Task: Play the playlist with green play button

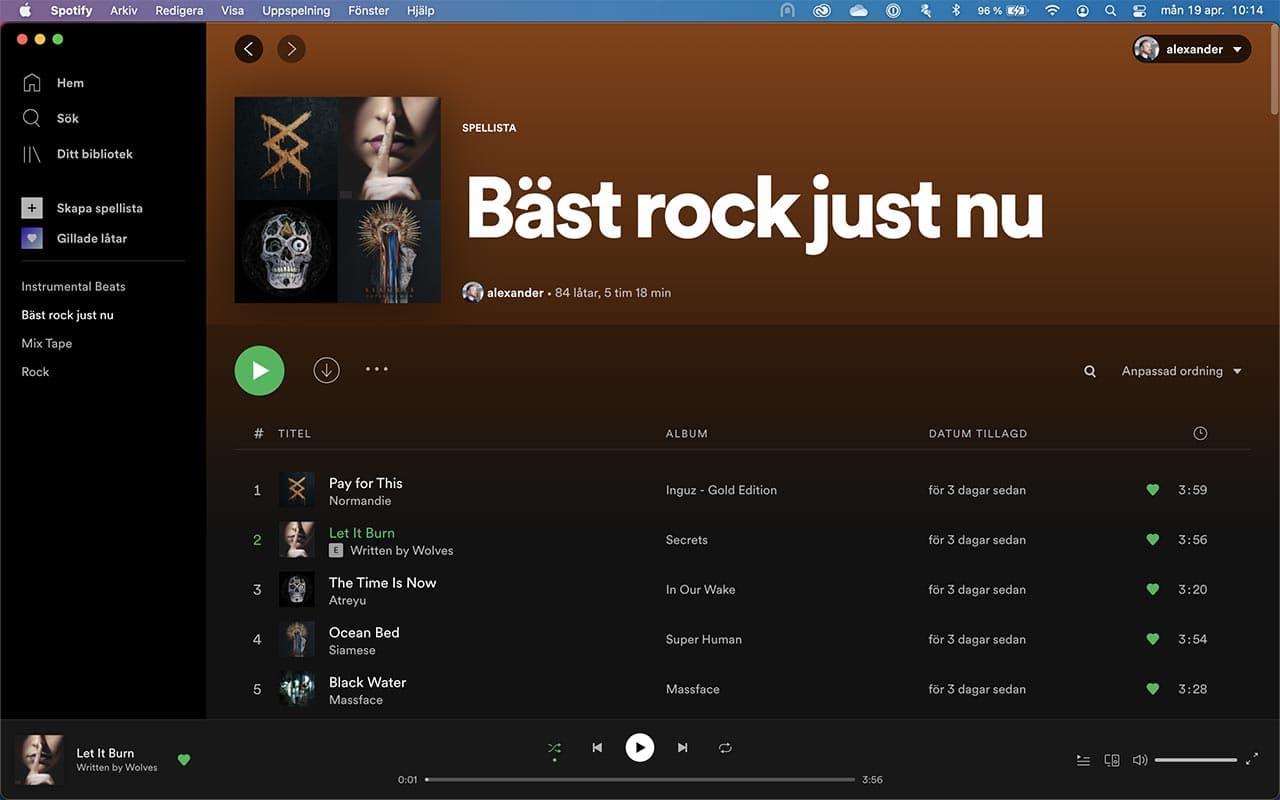Action: pos(260,371)
